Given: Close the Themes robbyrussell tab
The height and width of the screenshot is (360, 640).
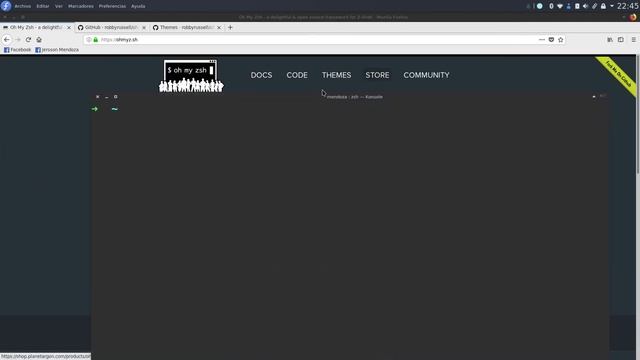Looking at the screenshot, I should point(219,27).
